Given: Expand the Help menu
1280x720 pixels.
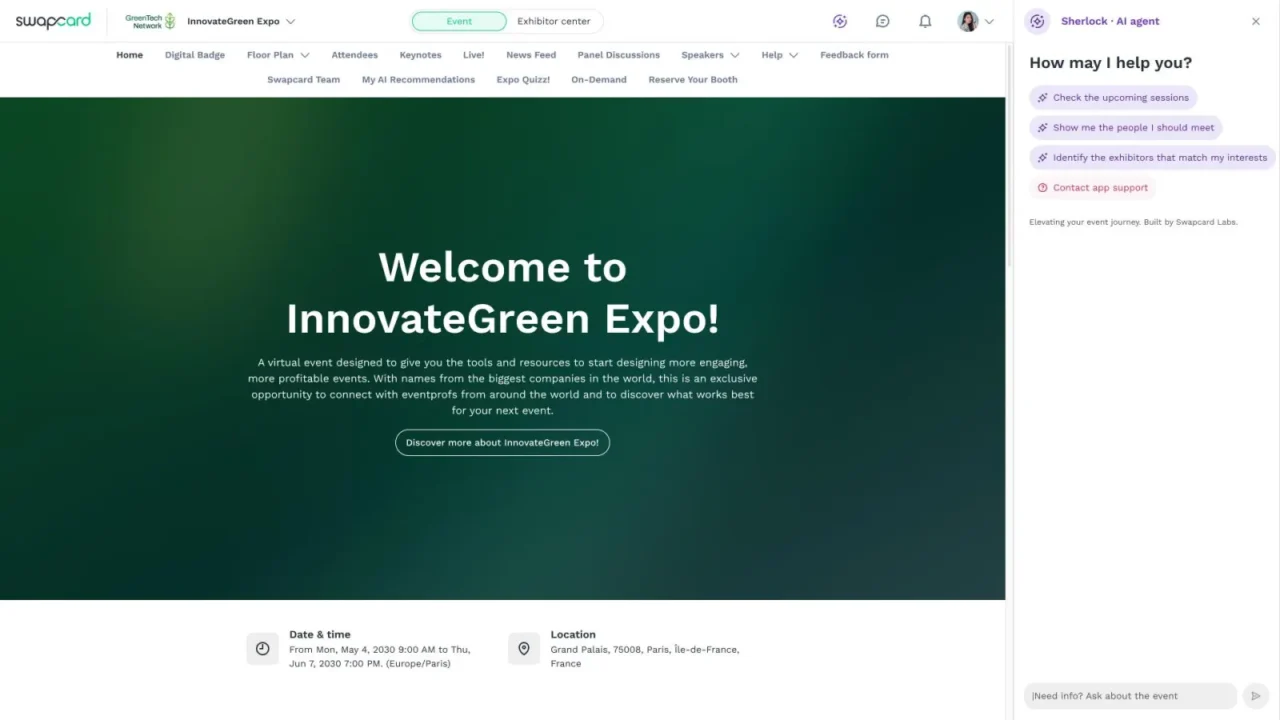Looking at the screenshot, I should tap(779, 55).
